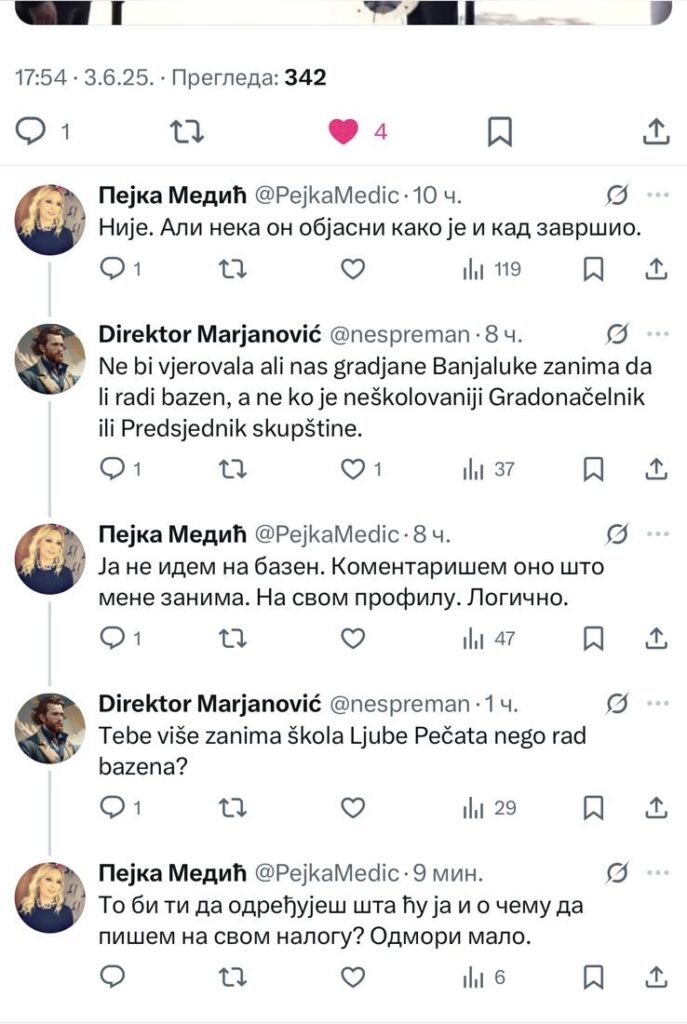The image size is (687, 1024).
Task: View analytics showing 29 views
Action: click(489, 808)
